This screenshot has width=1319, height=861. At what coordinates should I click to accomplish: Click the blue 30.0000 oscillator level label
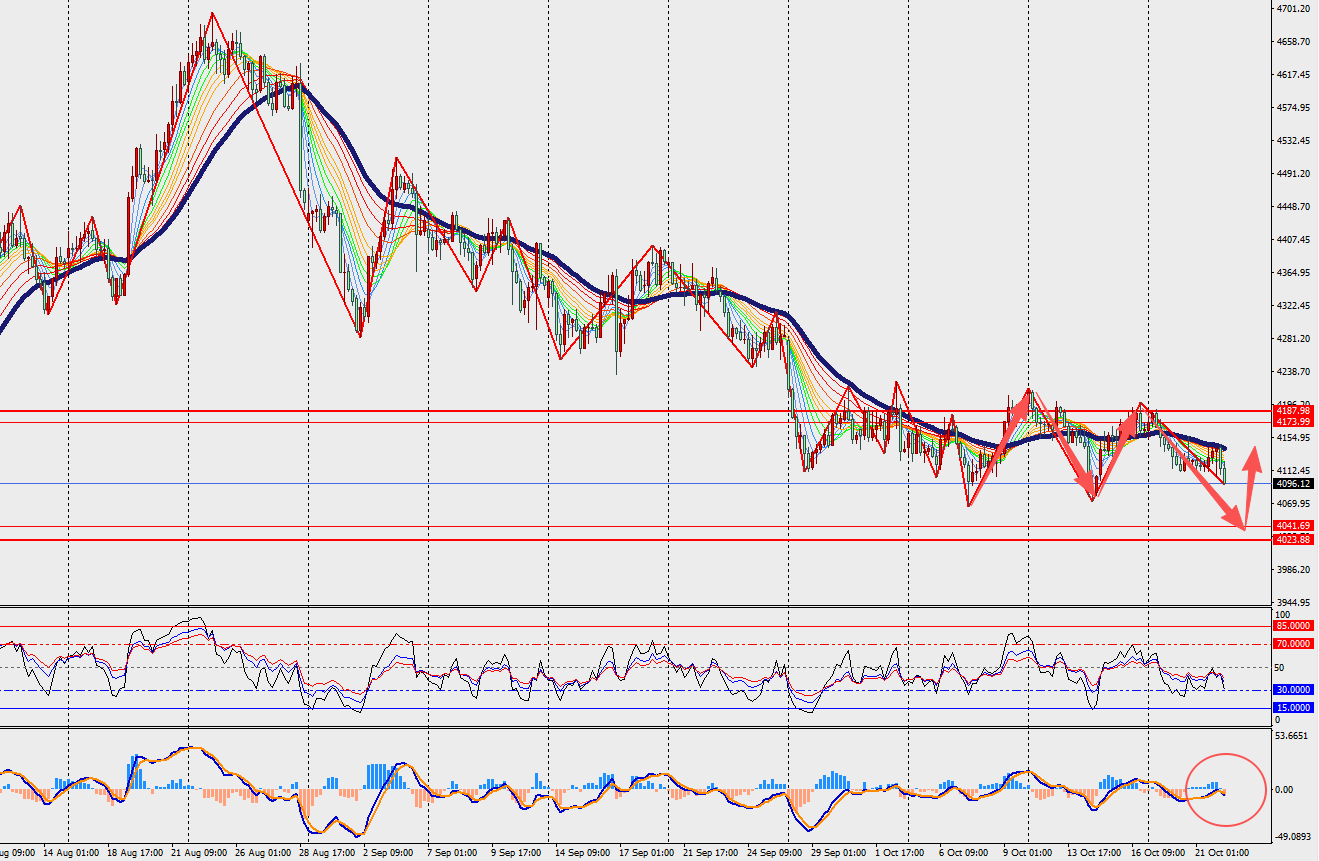coord(1293,690)
